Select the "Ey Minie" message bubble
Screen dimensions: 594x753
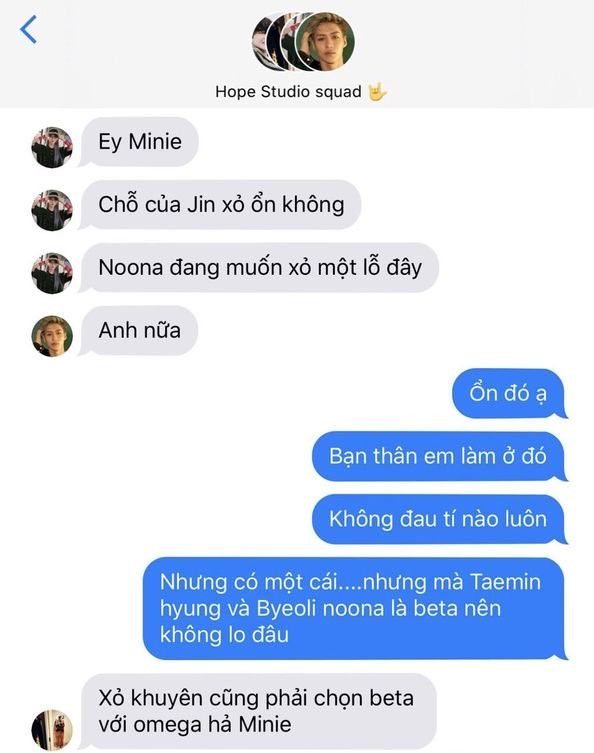tap(139, 142)
